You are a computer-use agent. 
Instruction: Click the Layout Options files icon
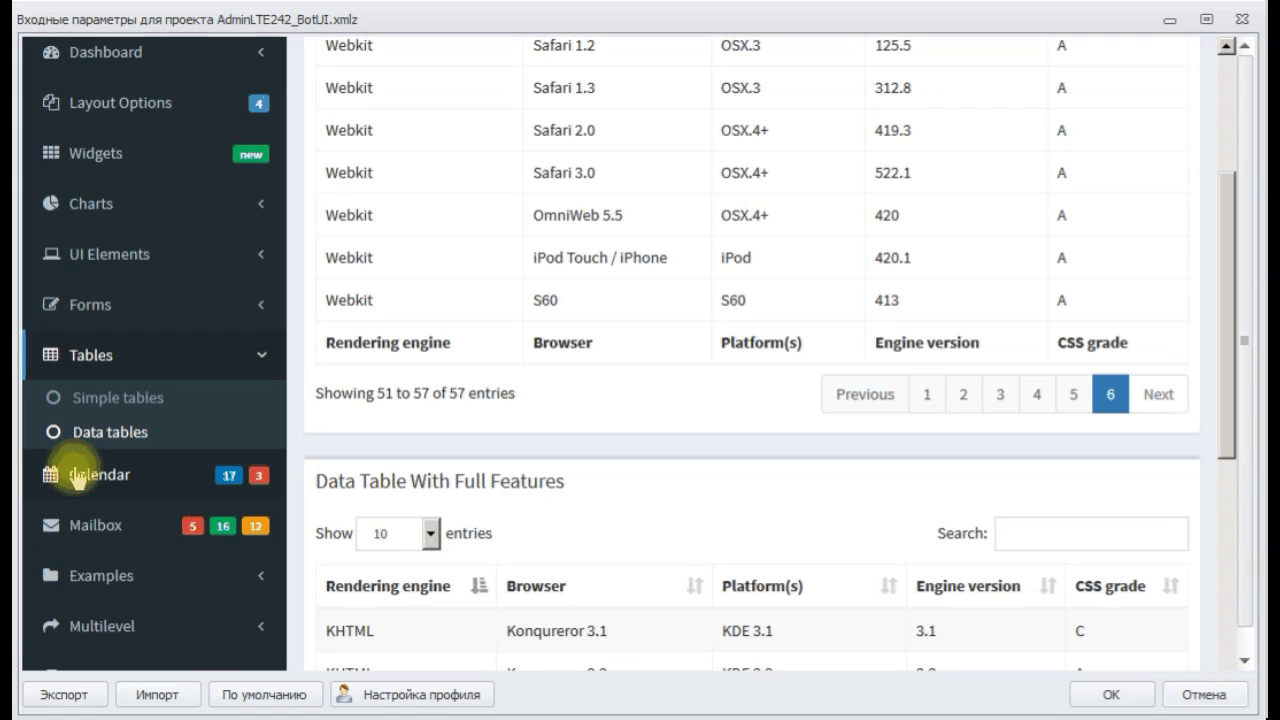(51, 103)
